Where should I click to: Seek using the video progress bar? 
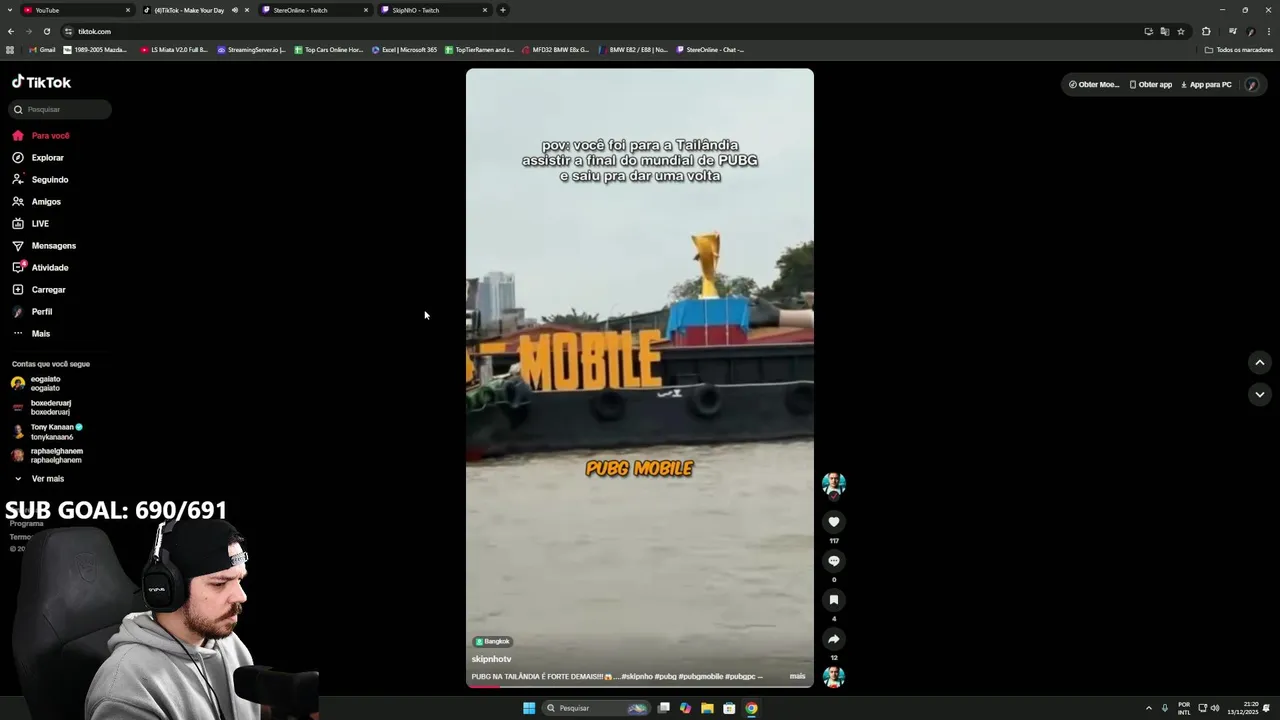pos(640,686)
